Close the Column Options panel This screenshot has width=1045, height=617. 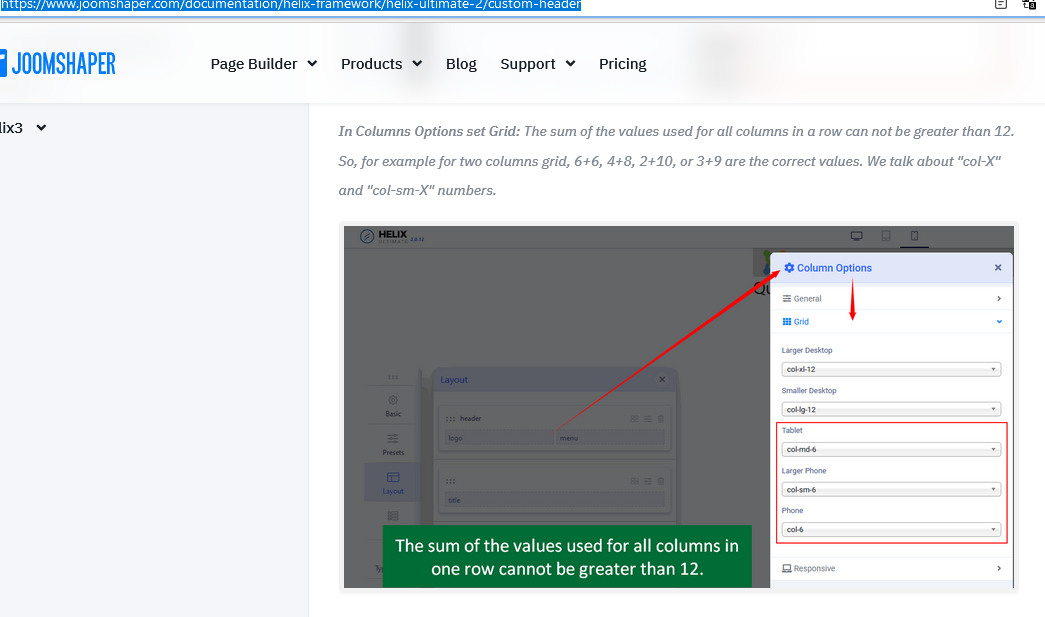997,268
